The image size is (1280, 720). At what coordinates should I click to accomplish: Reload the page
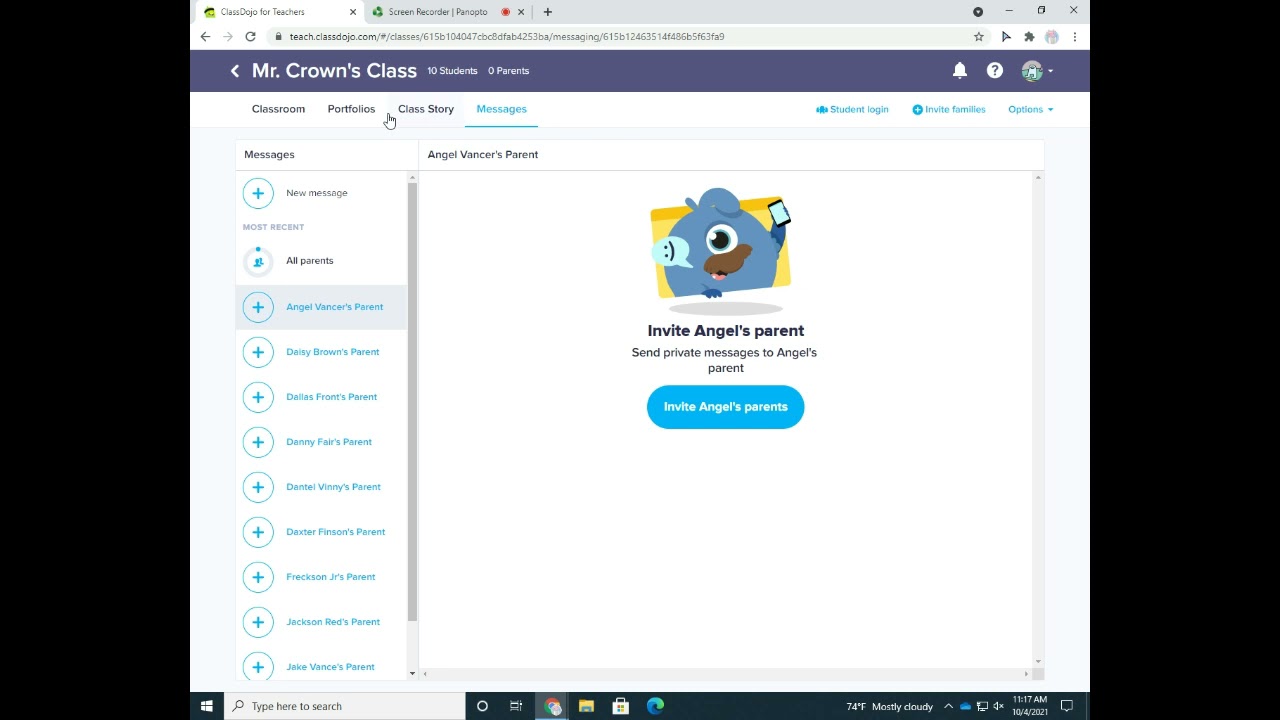[250, 37]
